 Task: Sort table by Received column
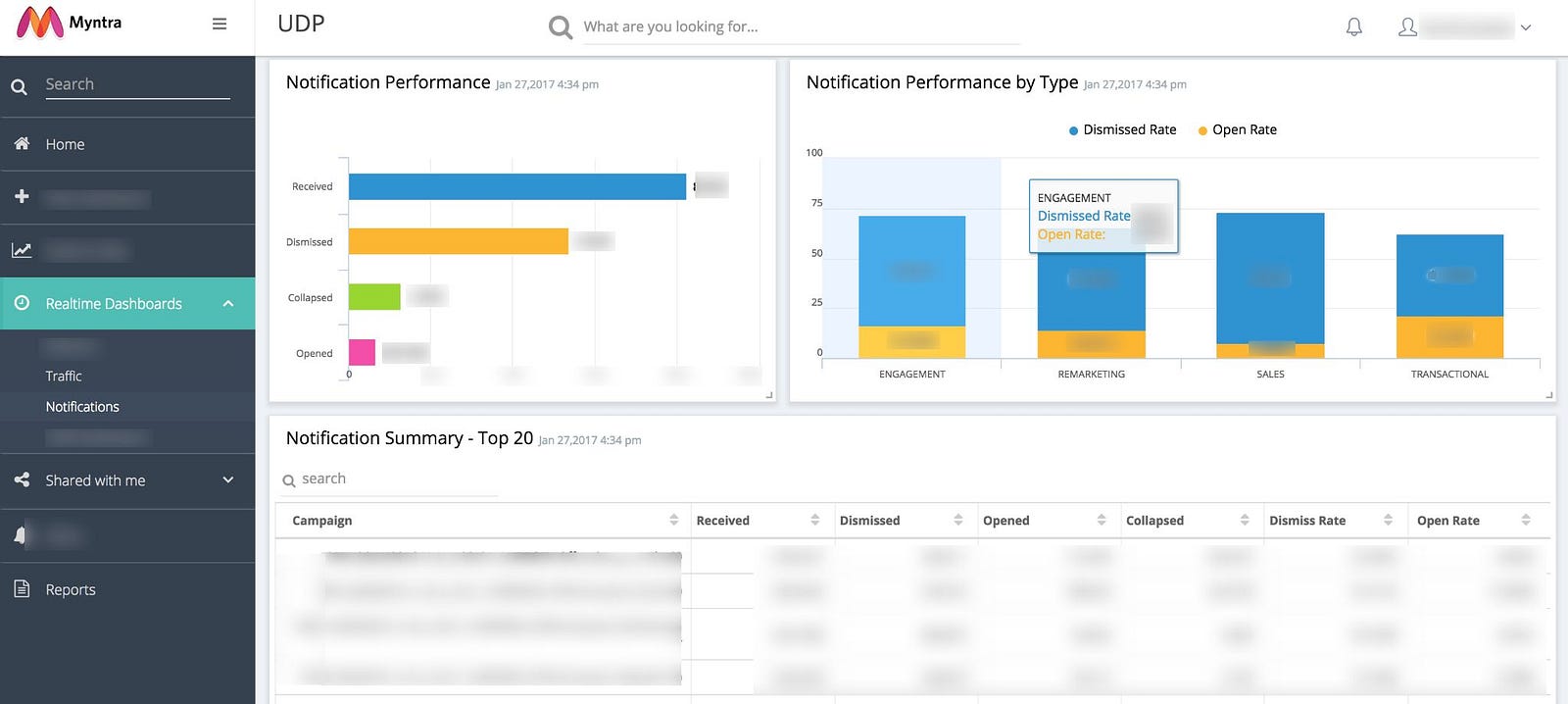click(814, 520)
